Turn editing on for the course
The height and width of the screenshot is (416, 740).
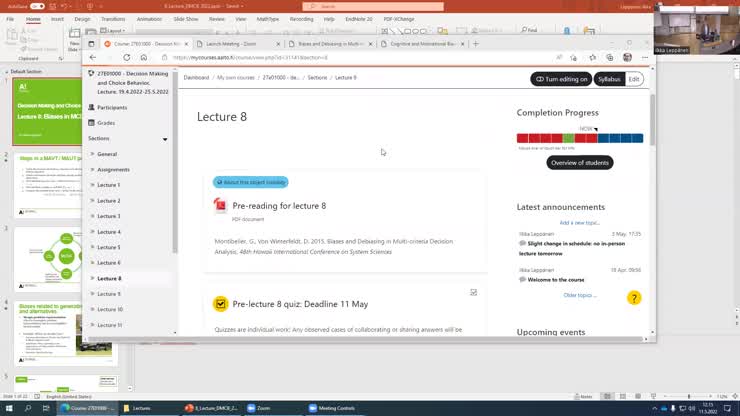[x=560, y=79]
